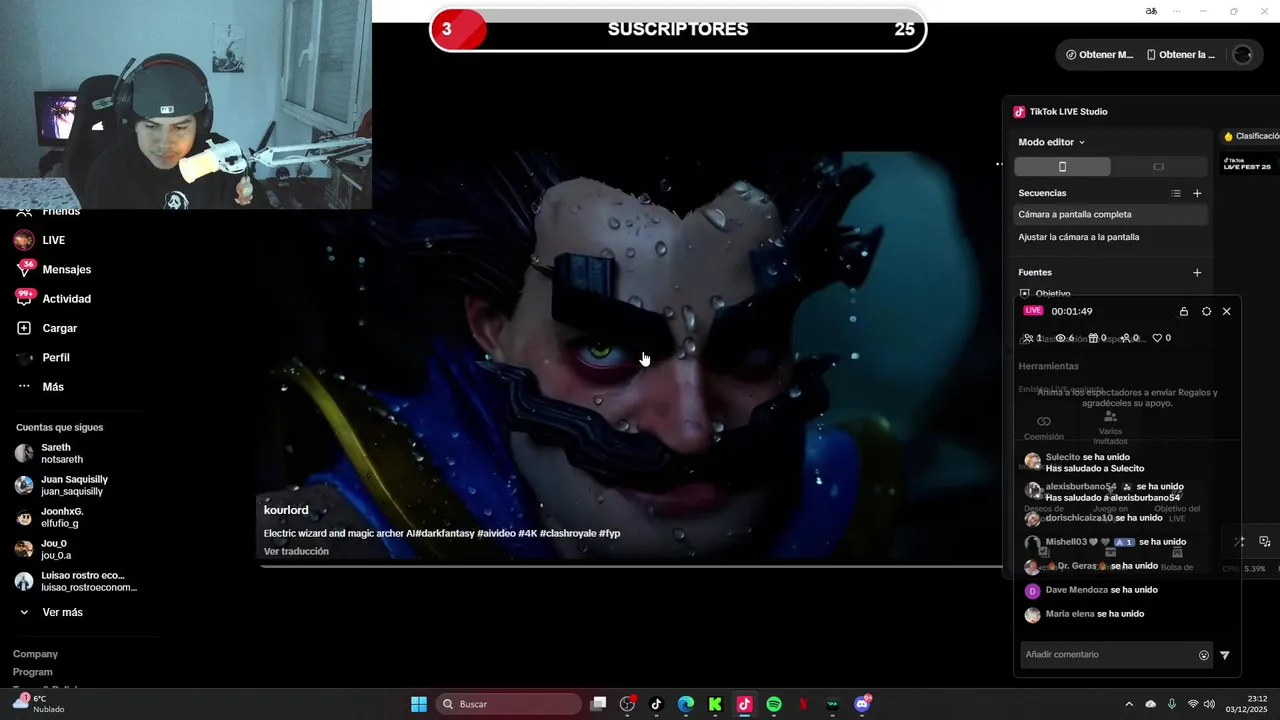Screen dimensions: 1280x720
Task: Close the floating LIVE chat panel
Action: (1227, 311)
